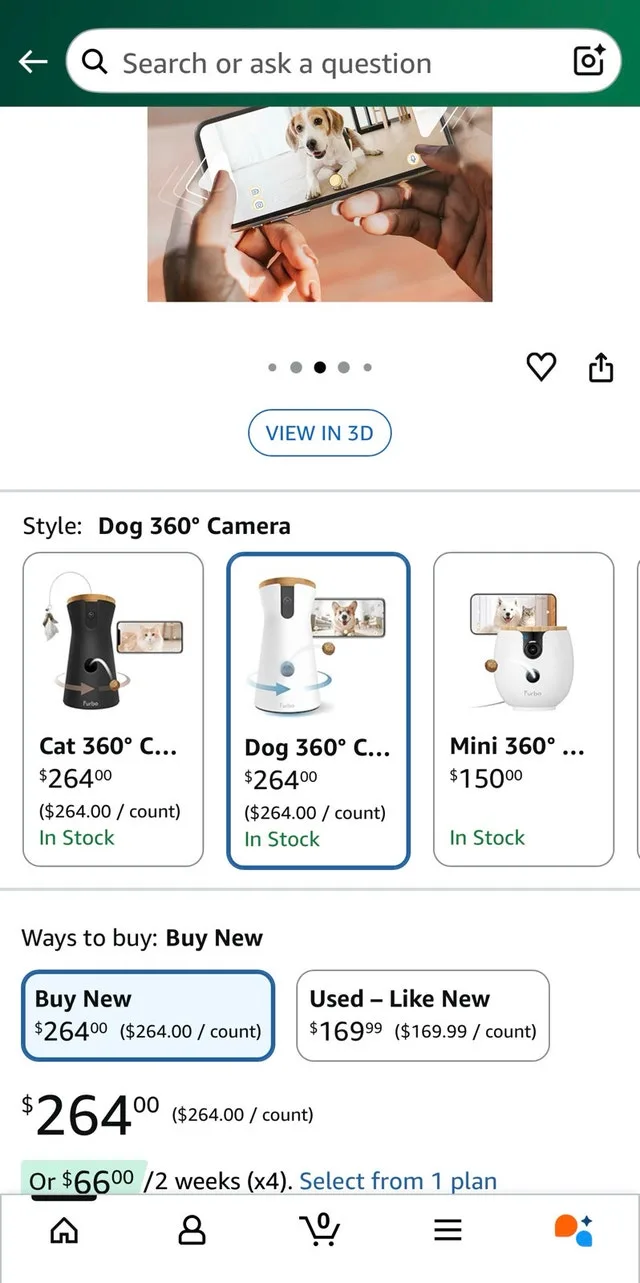The image size is (640, 1283).
Task: Launch Rufus AI assistant icon
Action: coord(575,1229)
